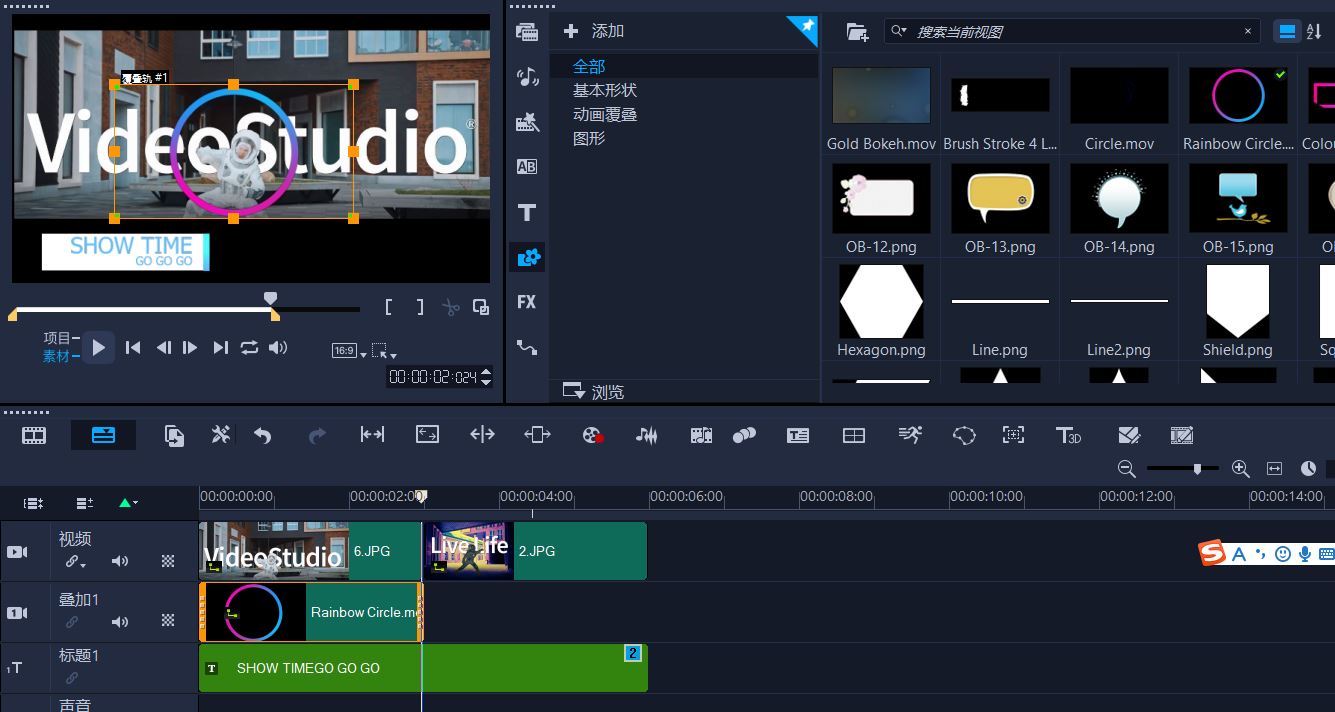
Task: Toggle transparency on the 叠加1 track
Action: click(168, 622)
